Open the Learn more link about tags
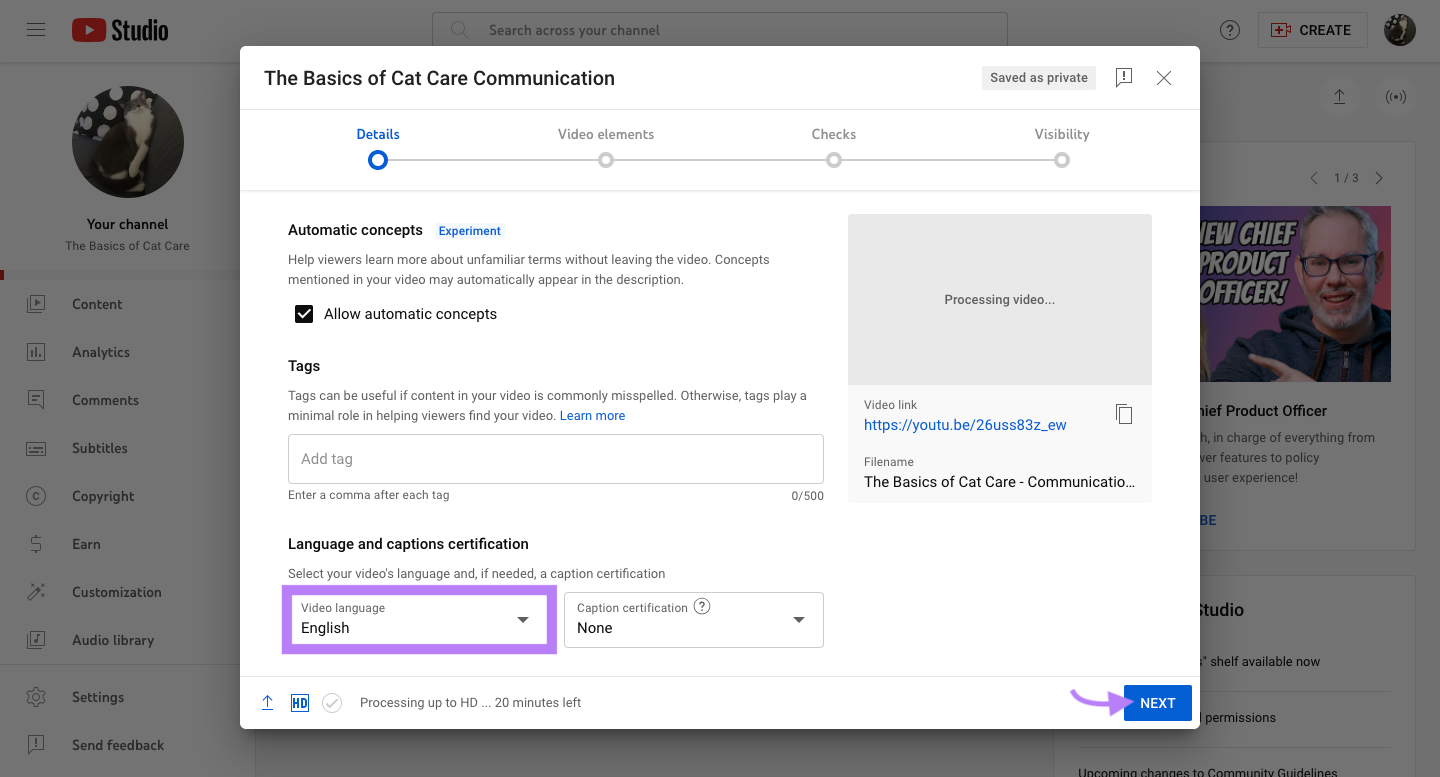This screenshot has height=777, width=1440. (x=592, y=415)
